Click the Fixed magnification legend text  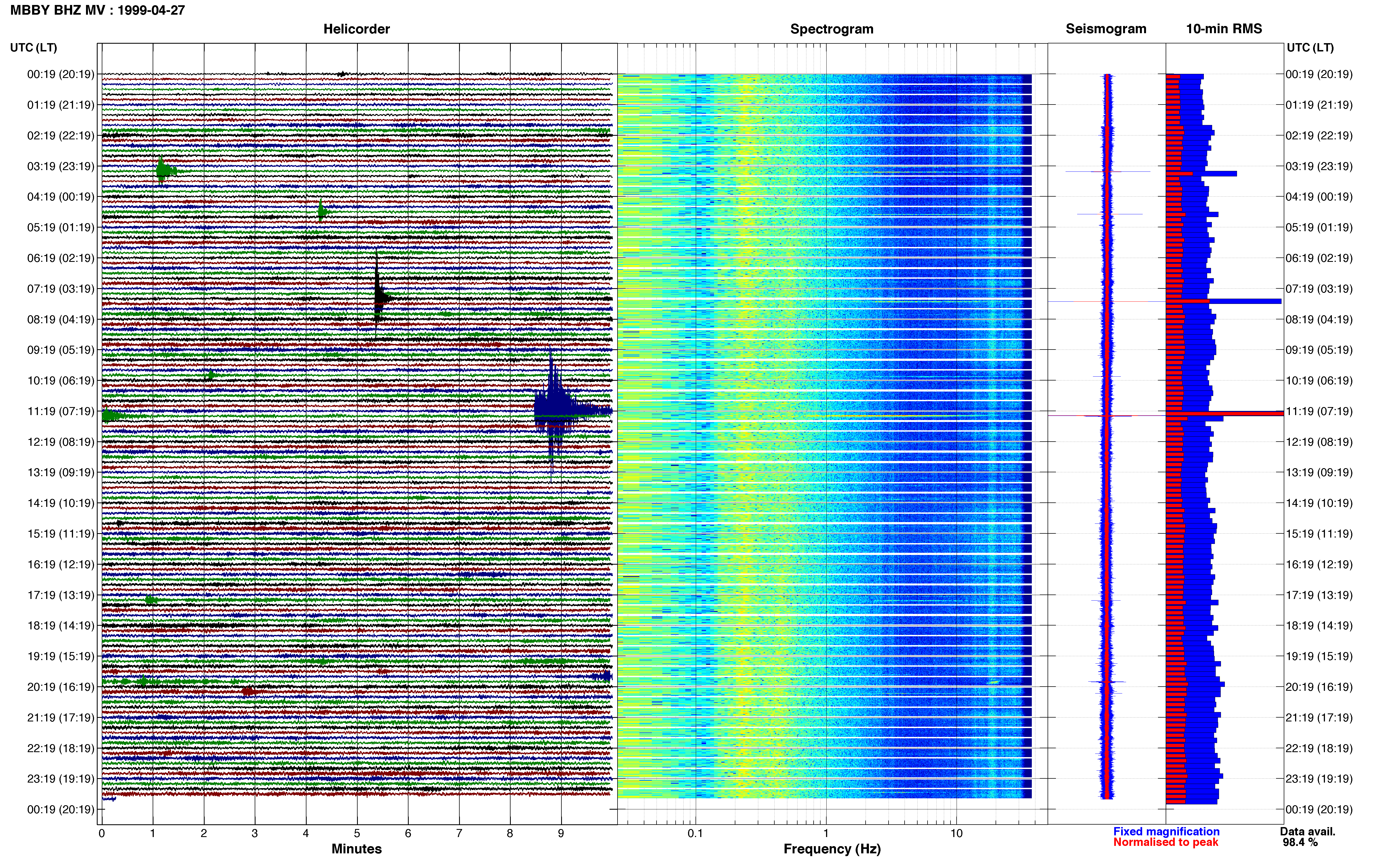1166,832
